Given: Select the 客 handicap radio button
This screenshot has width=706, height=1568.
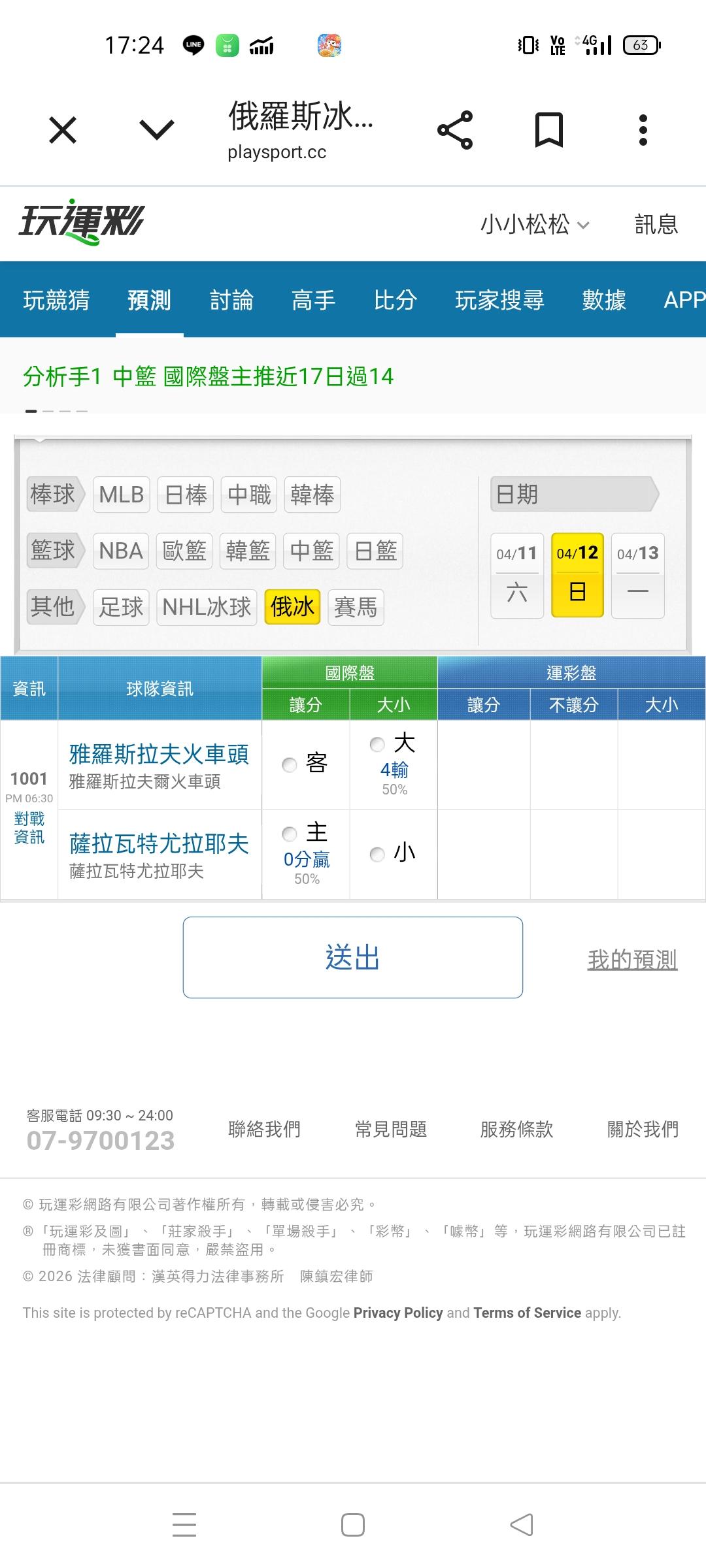Looking at the screenshot, I should [290, 764].
